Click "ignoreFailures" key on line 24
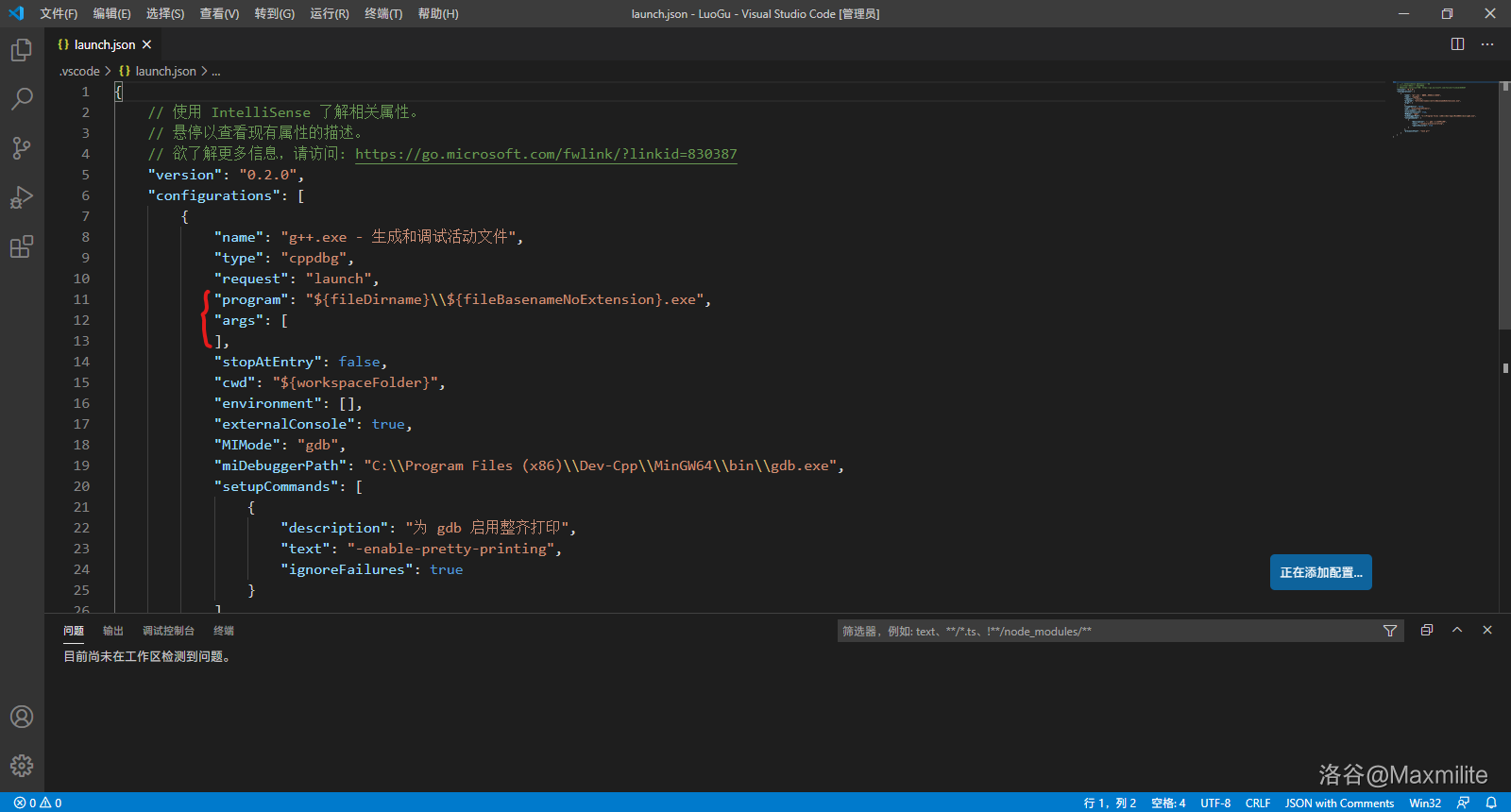The width and height of the screenshot is (1511, 812). [x=348, y=569]
